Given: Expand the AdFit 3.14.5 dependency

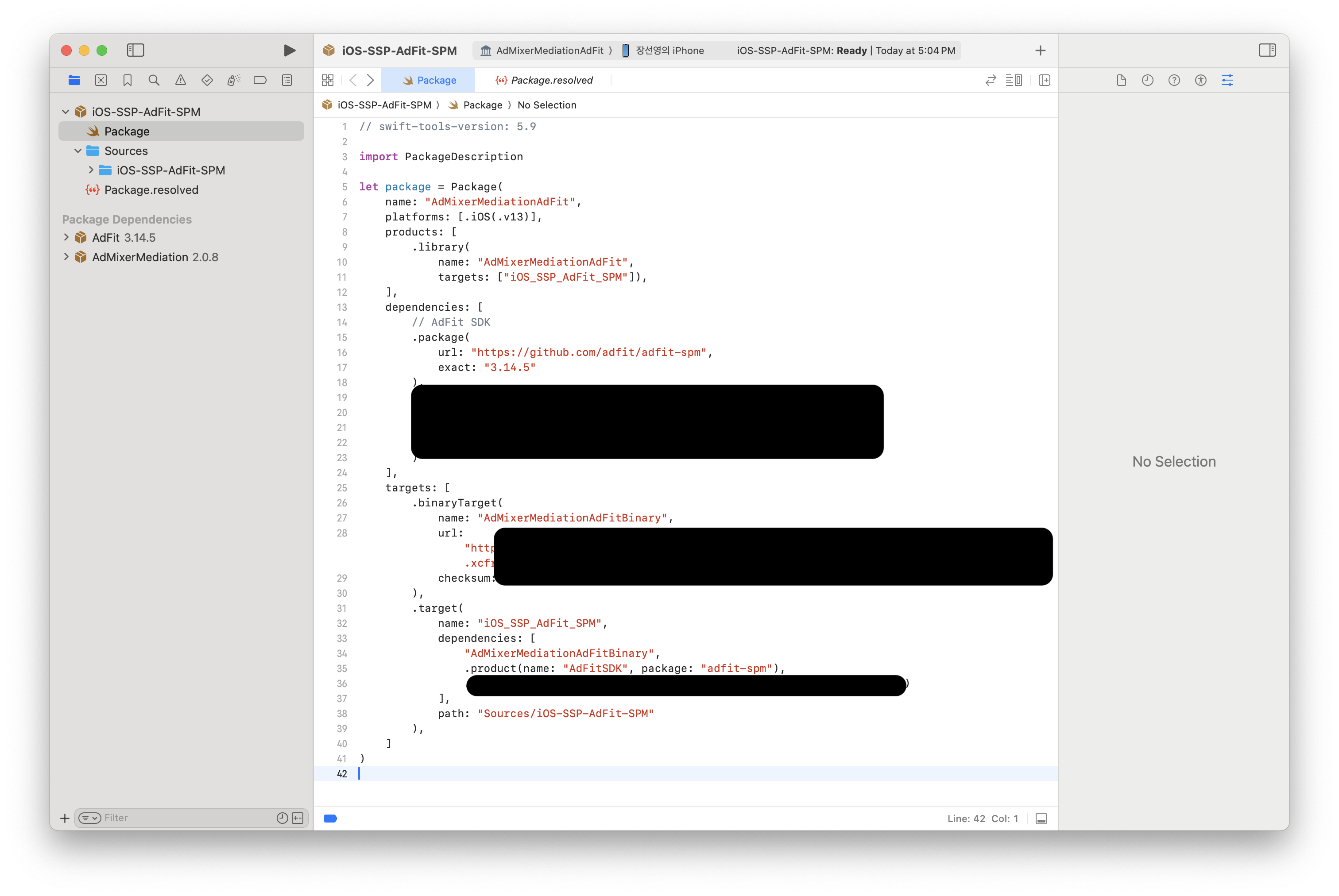Looking at the screenshot, I should (66, 237).
